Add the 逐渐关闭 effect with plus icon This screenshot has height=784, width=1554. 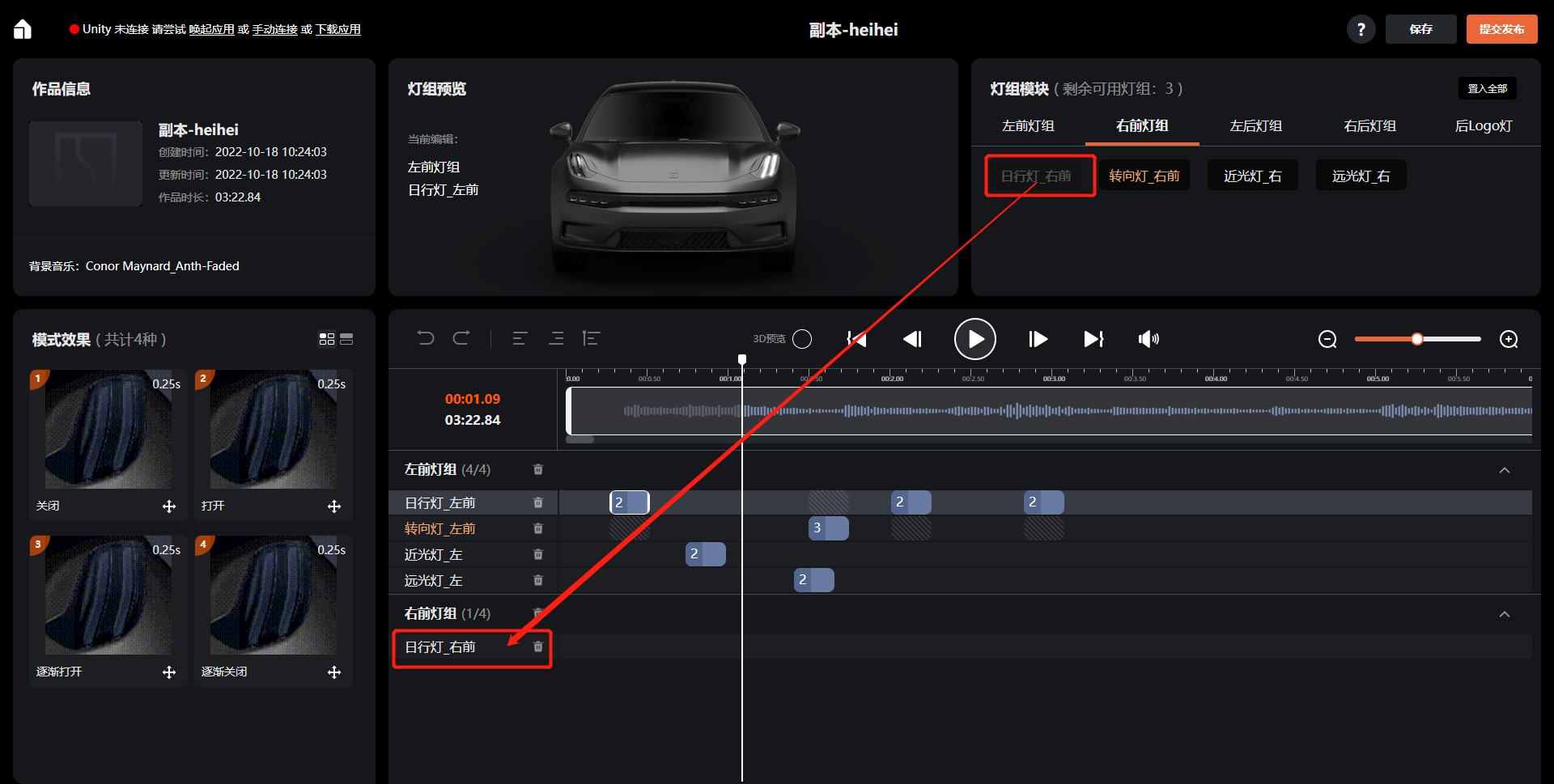click(x=334, y=672)
